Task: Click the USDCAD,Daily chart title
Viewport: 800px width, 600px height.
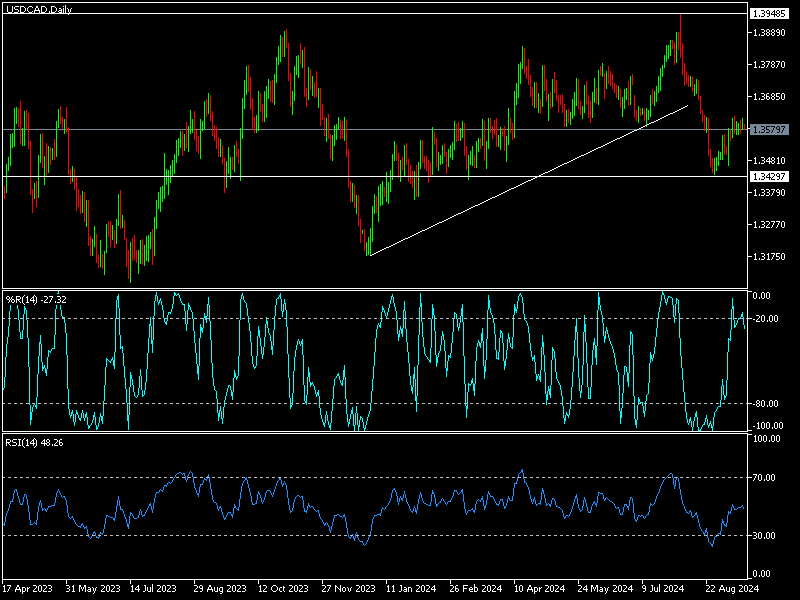Action: pyautogui.click(x=39, y=10)
